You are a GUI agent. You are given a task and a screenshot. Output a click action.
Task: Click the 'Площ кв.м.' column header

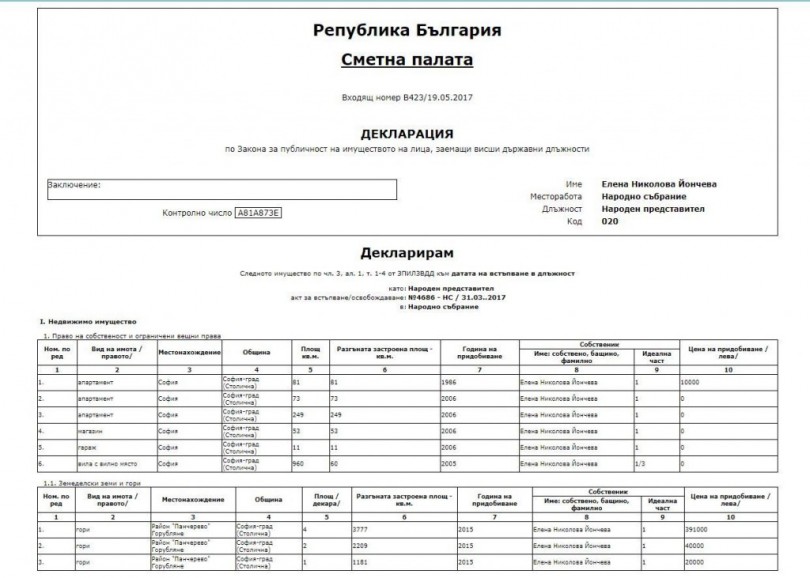point(310,352)
